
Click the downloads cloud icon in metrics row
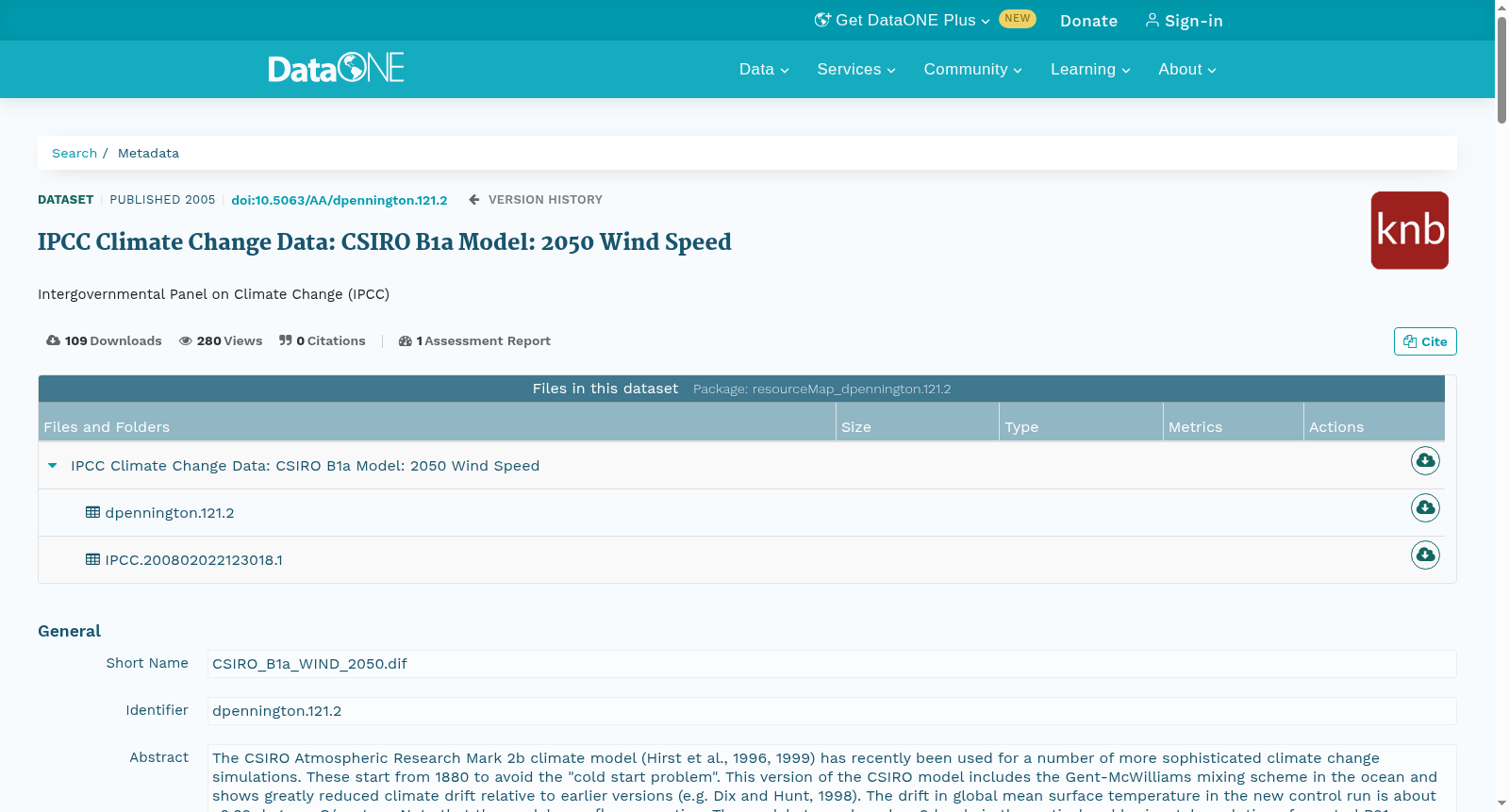tap(53, 340)
